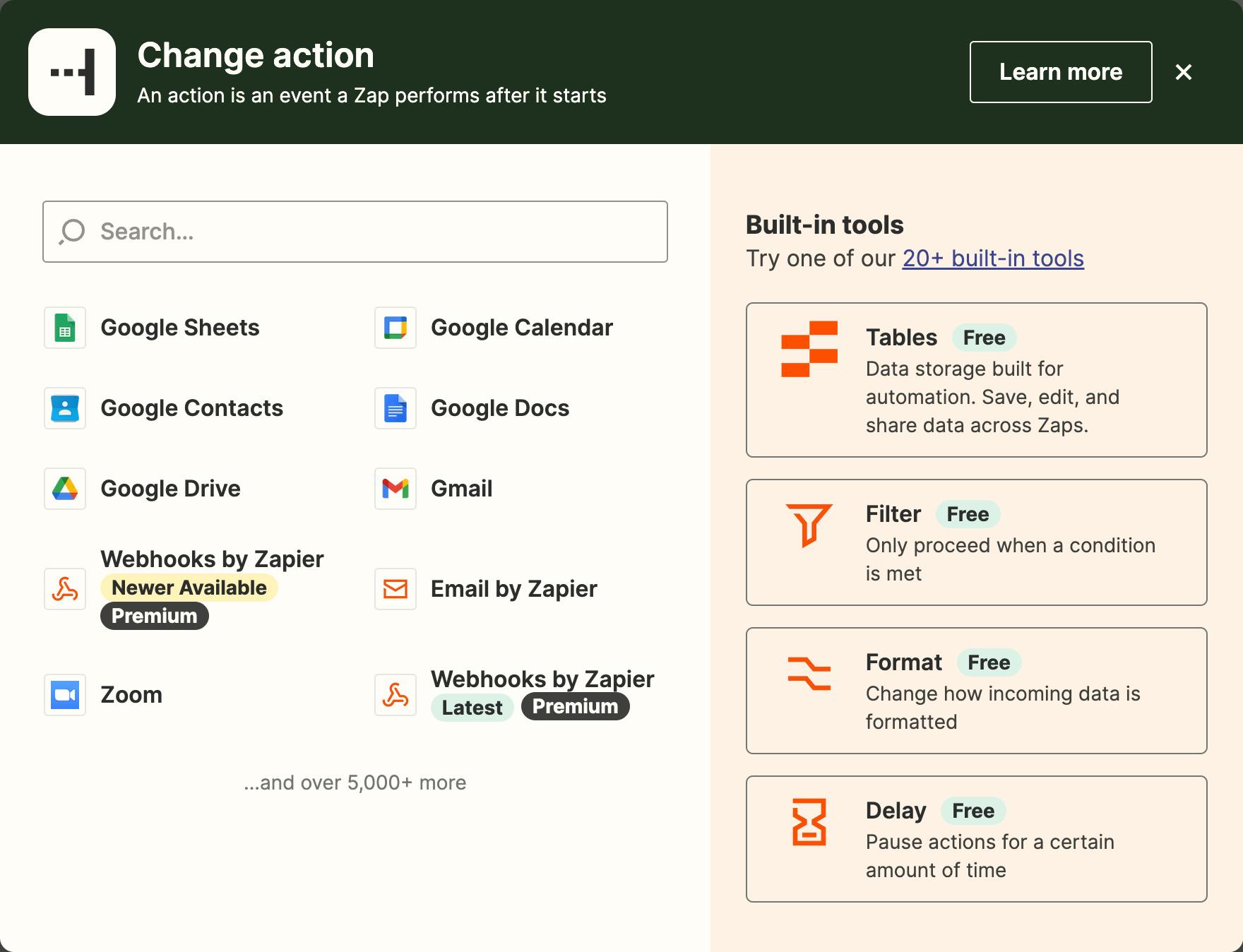Click the Google Drive app icon
This screenshot has height=952, width=1243.
pos(65,489)
